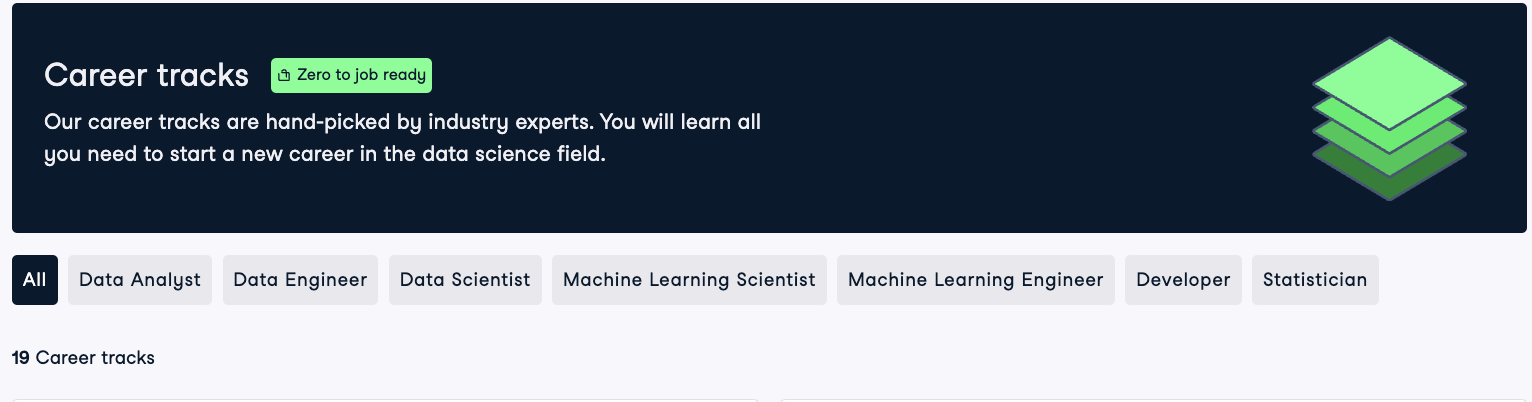The image size is (1532, 402).
Task: Switch to the Data Engineer filter
Action: click(300, 280)
